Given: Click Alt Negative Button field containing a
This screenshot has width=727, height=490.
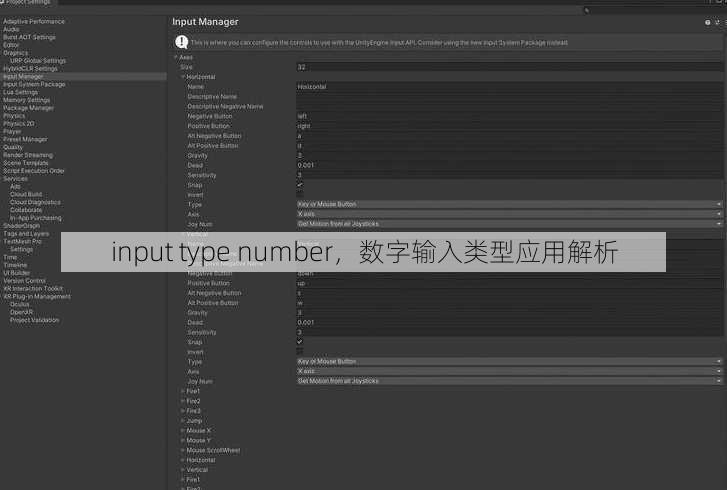Looking at the screenshot, I should click(x=510, y=136).
